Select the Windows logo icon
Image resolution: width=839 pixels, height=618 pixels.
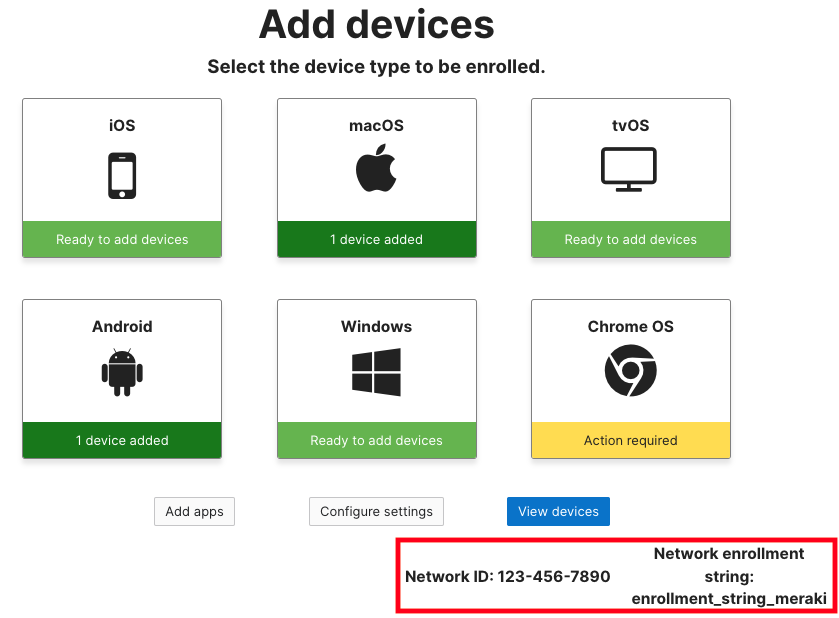[x=376, y=369]
